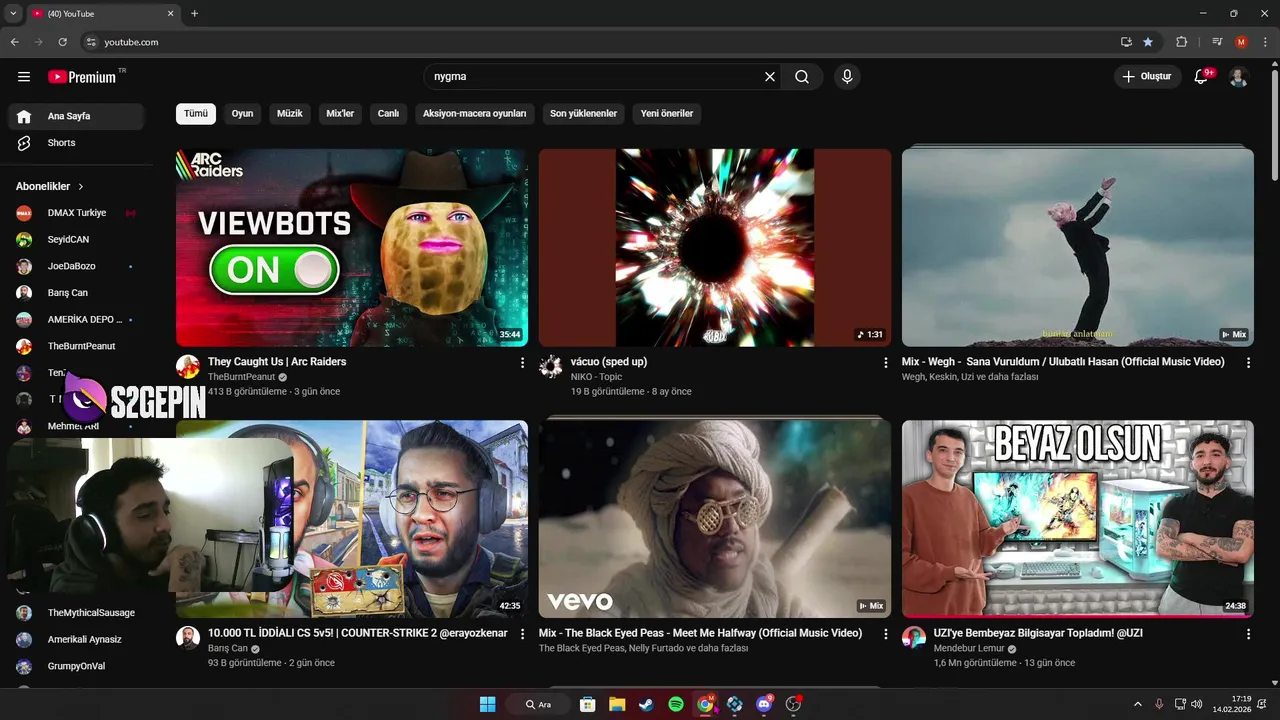Select the Mix'ler filter chip
The image size is (1280, 720).
click(340, 114)
